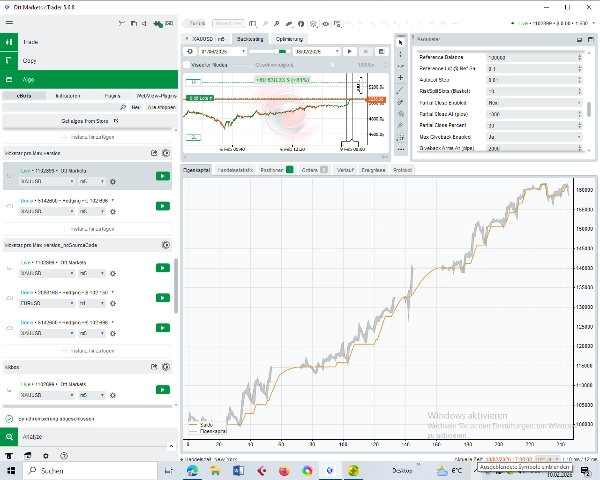This screenshot has height=480, width=600.
Task: Open the Protokoll tab
Action: (402, 170)
